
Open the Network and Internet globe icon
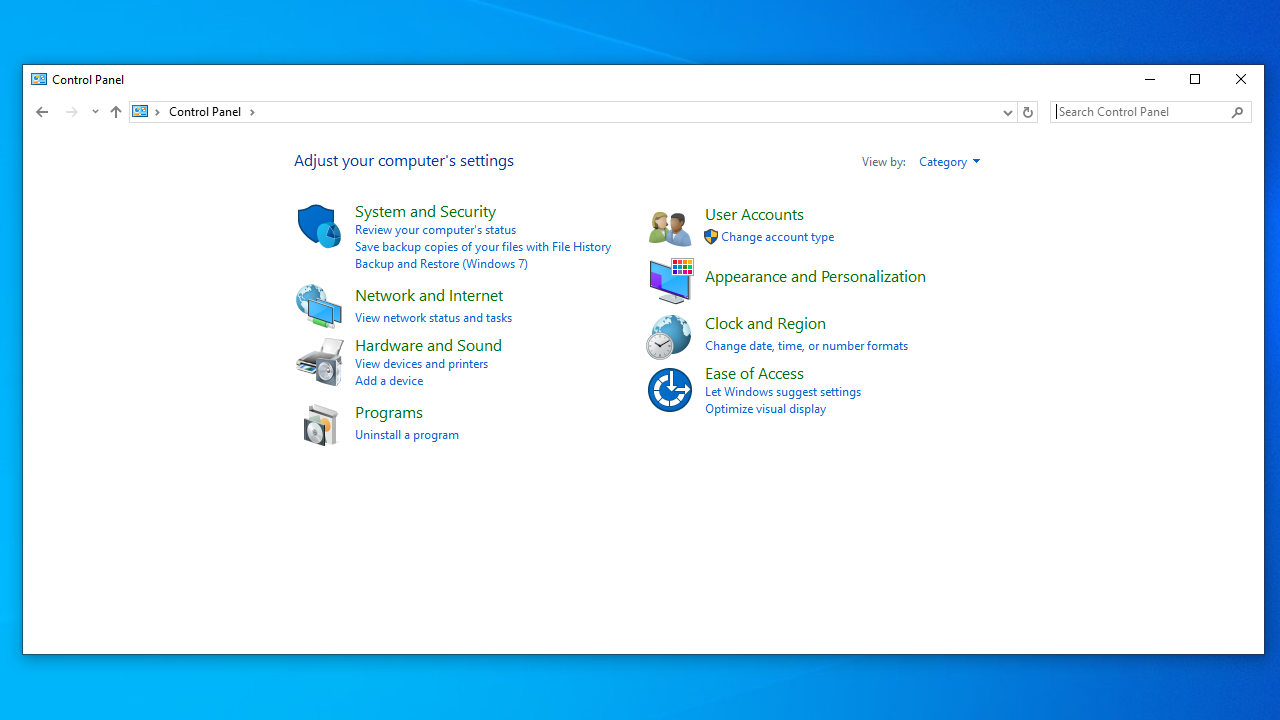tap(319, 306)
